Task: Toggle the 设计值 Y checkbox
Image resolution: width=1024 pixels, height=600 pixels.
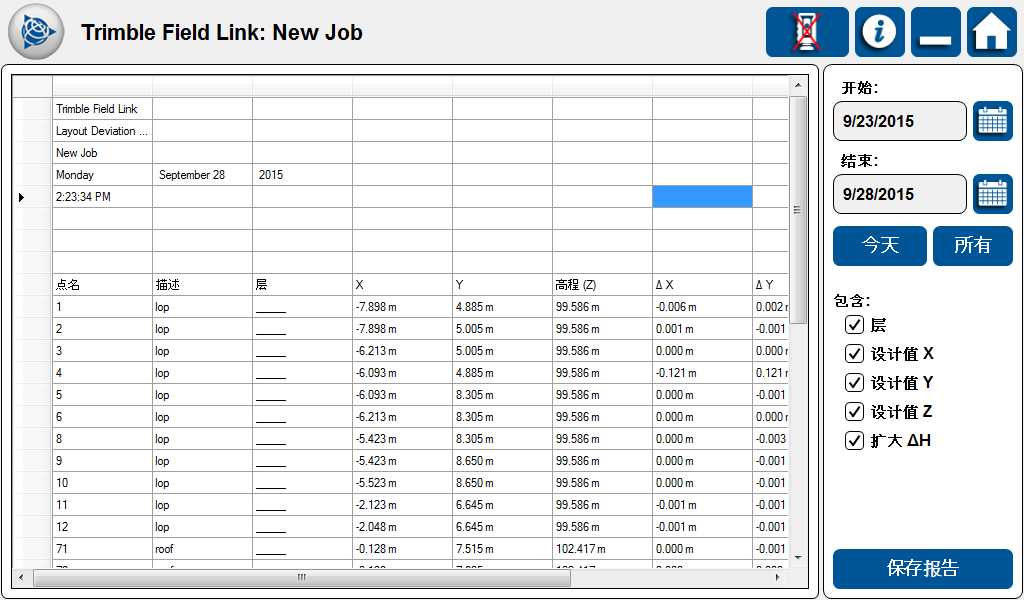Action: click(854, 382)
